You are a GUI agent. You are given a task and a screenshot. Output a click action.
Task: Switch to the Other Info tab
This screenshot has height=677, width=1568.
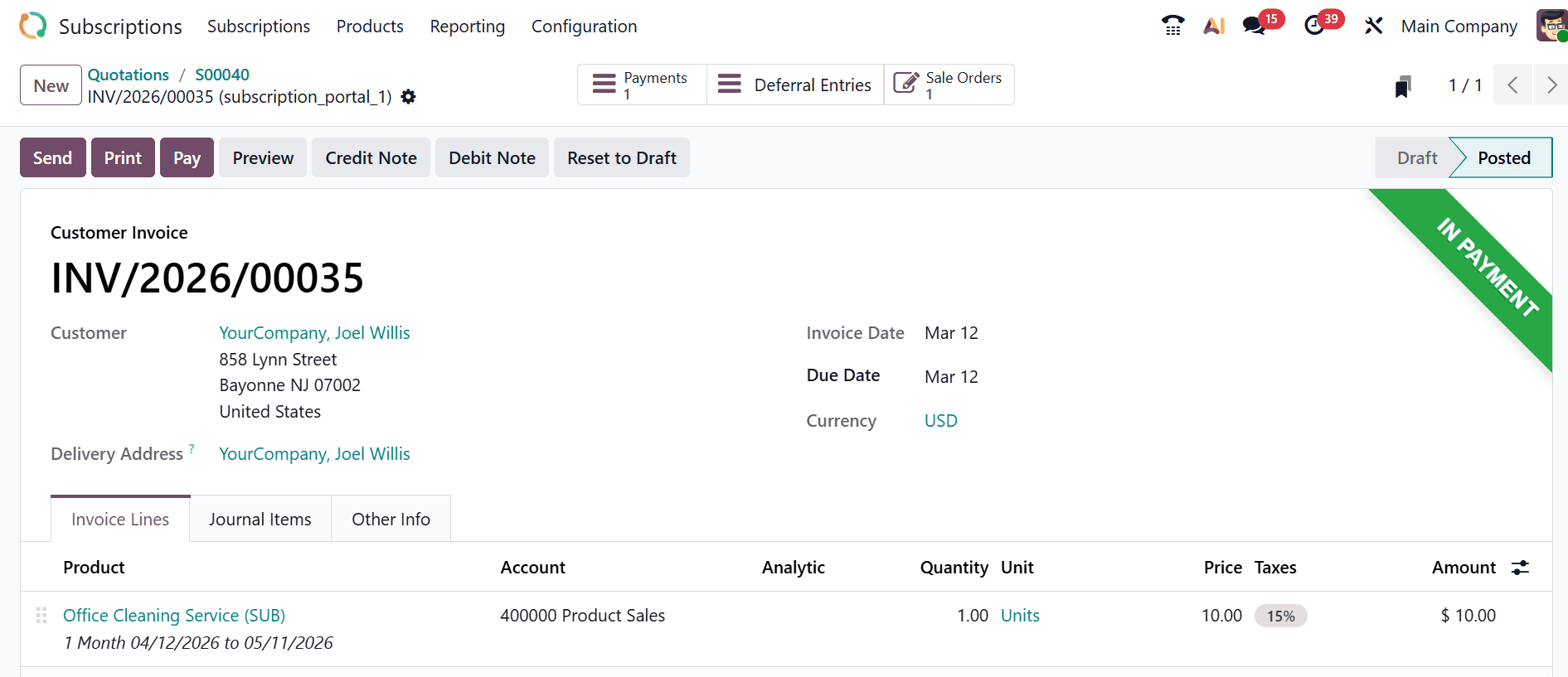click(x=391, y=520)
